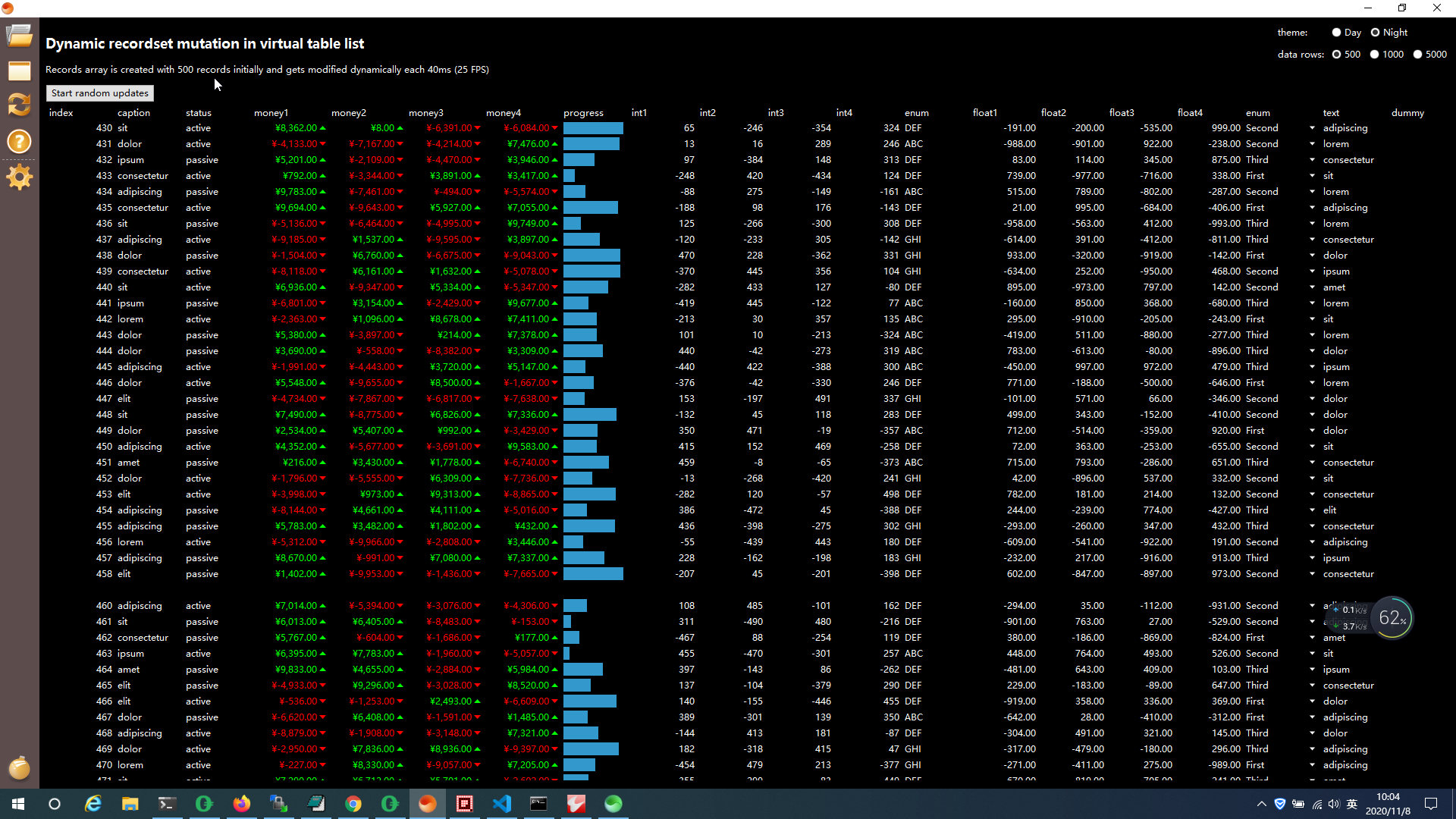Click the progress column header
This screenshot has width=1456, height=819.
tap(583, 113)
